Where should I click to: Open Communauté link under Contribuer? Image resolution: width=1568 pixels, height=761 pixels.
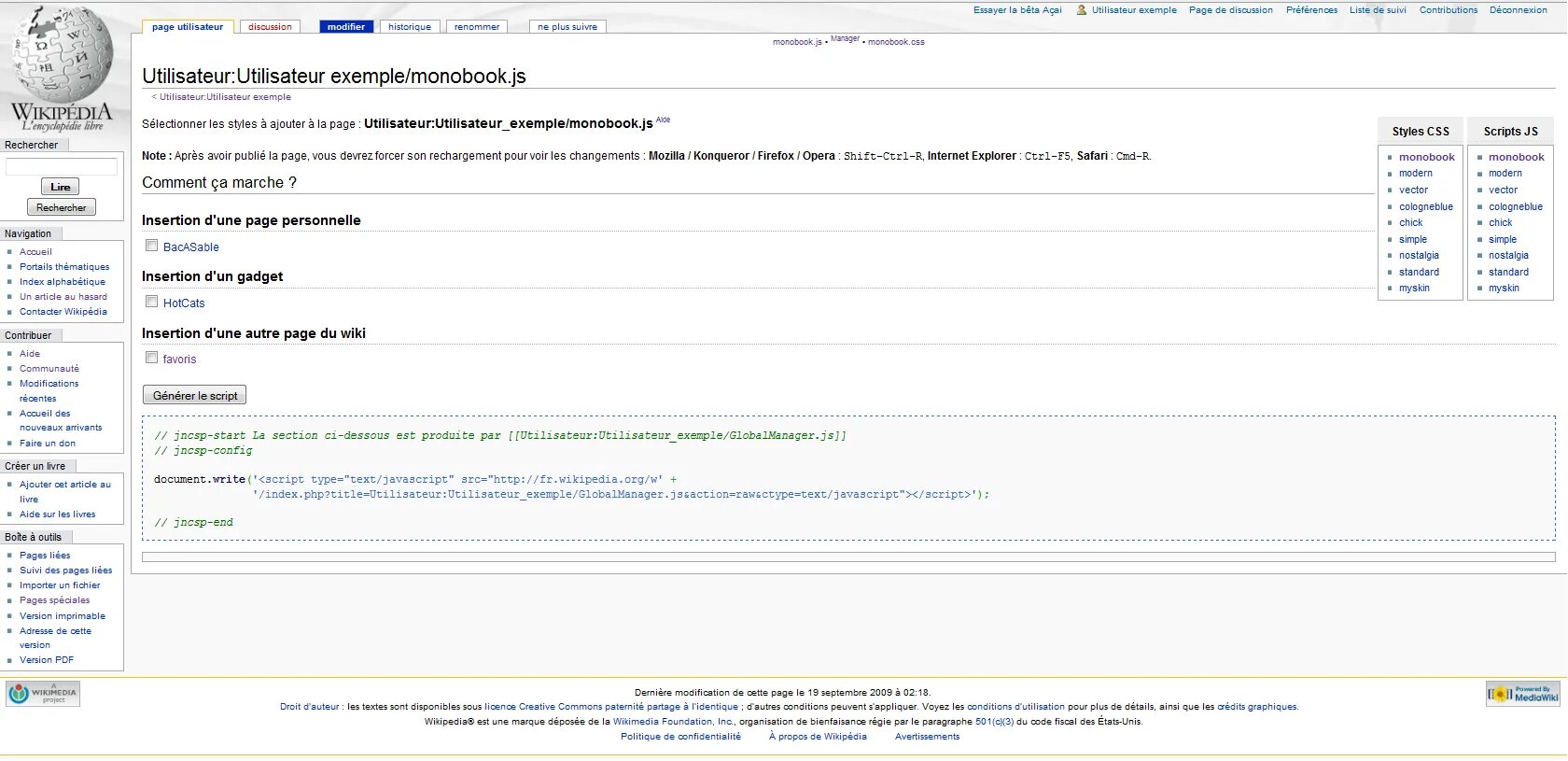click(49, 369)
